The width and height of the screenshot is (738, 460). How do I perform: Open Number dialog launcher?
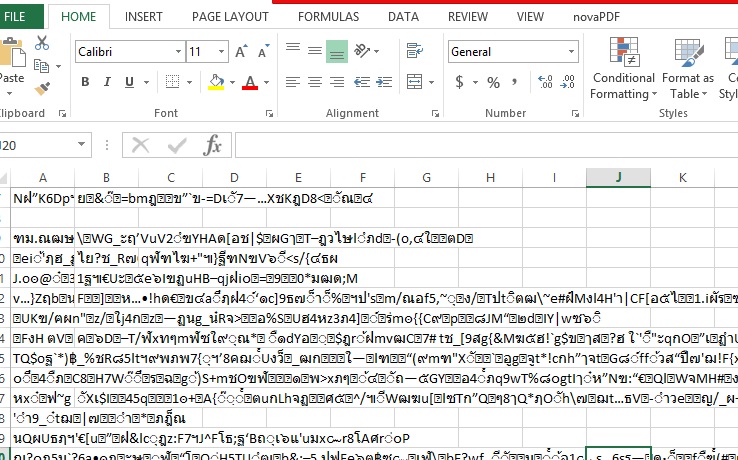pos(575,113)
